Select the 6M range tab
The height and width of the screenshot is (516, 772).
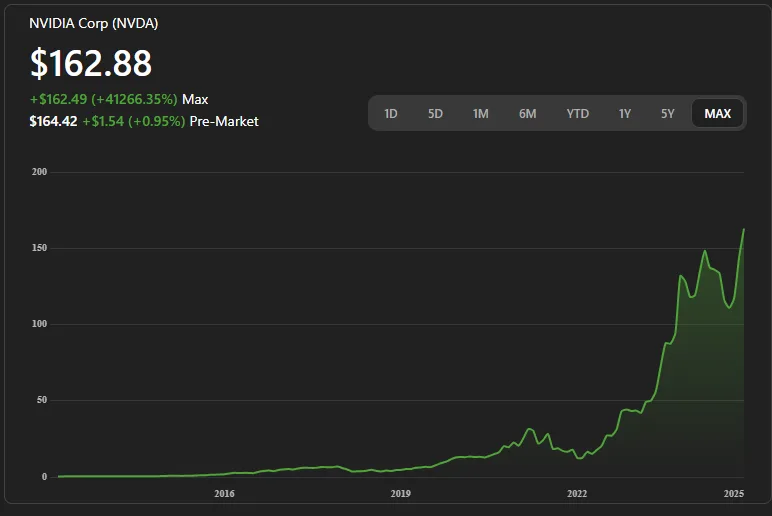click(x=527, y=114)
